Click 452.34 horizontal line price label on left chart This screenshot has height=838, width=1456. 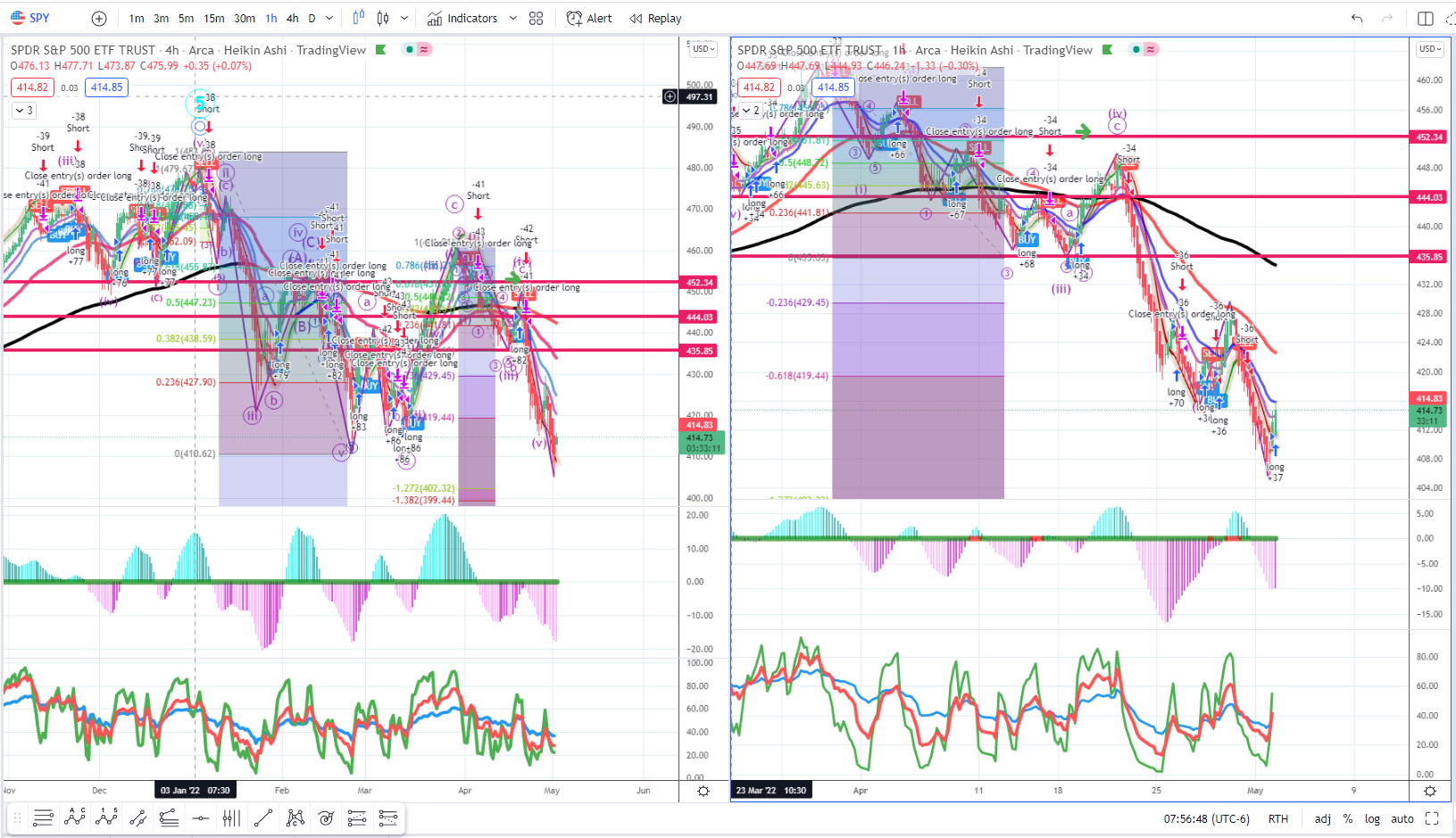click(x=700, y=282)
